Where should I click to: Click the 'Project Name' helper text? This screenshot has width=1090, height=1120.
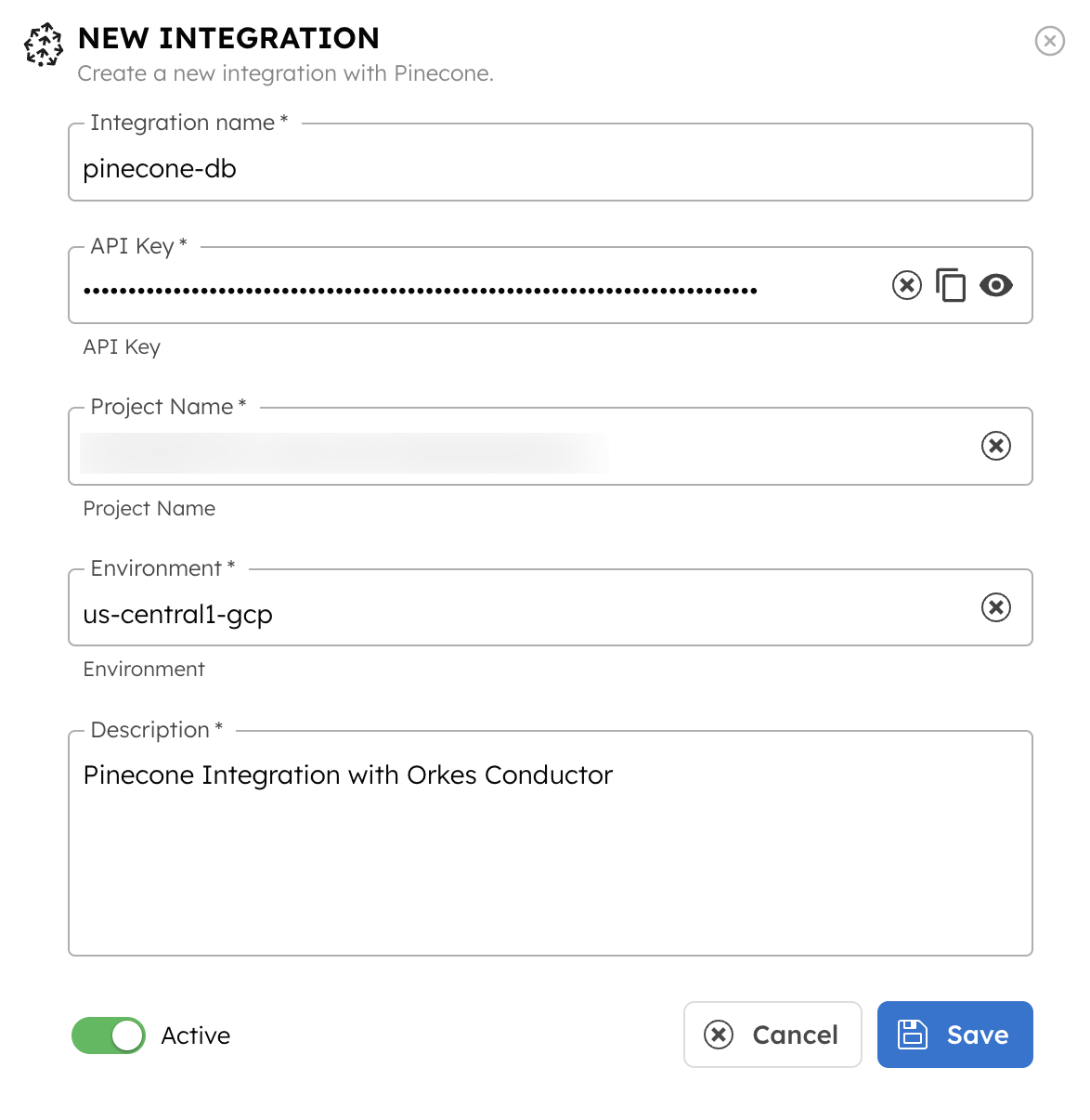point(149,509)
